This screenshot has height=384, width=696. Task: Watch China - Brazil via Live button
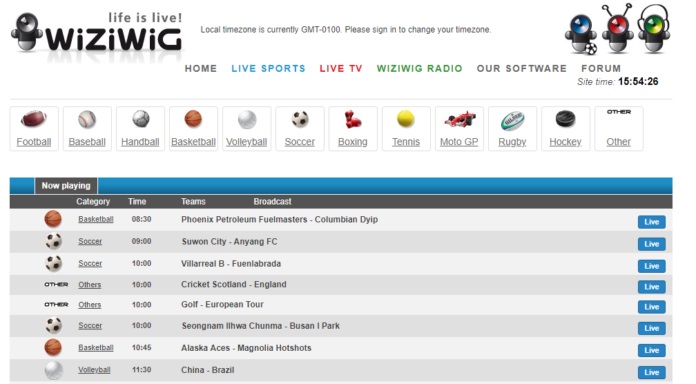[x=652, y=372]
